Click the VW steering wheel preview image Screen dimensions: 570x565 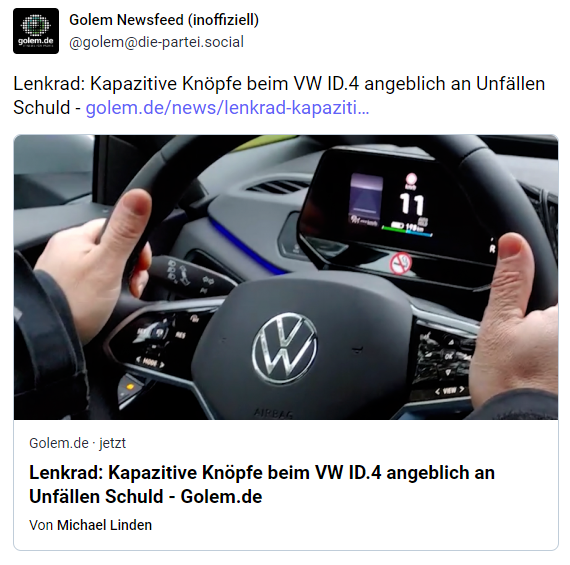click(x=286, y=277)
